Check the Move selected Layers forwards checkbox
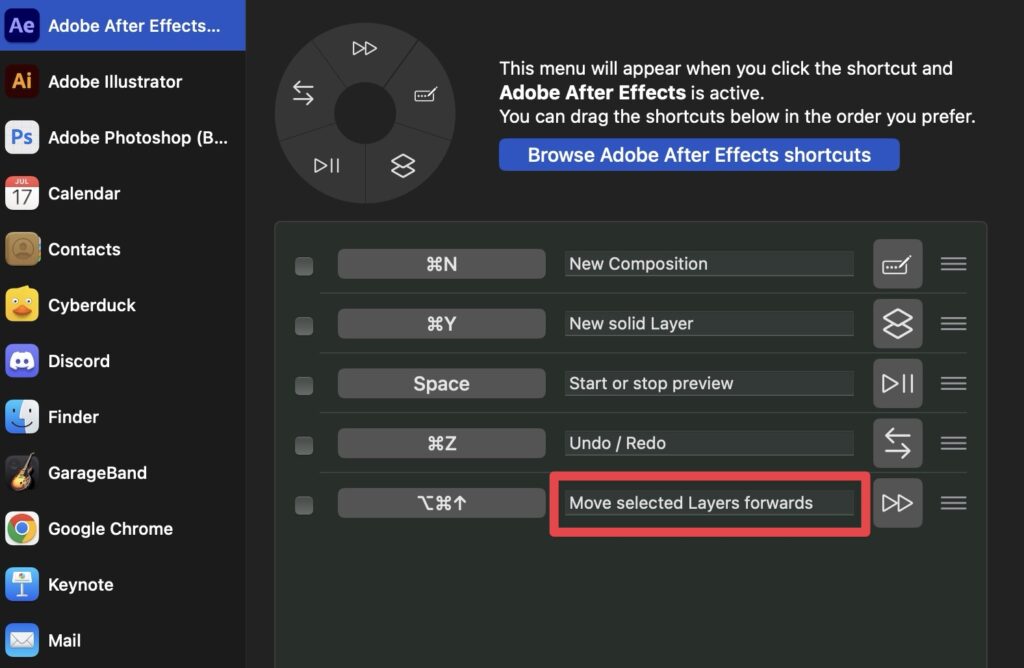 (x=304, y=505)
